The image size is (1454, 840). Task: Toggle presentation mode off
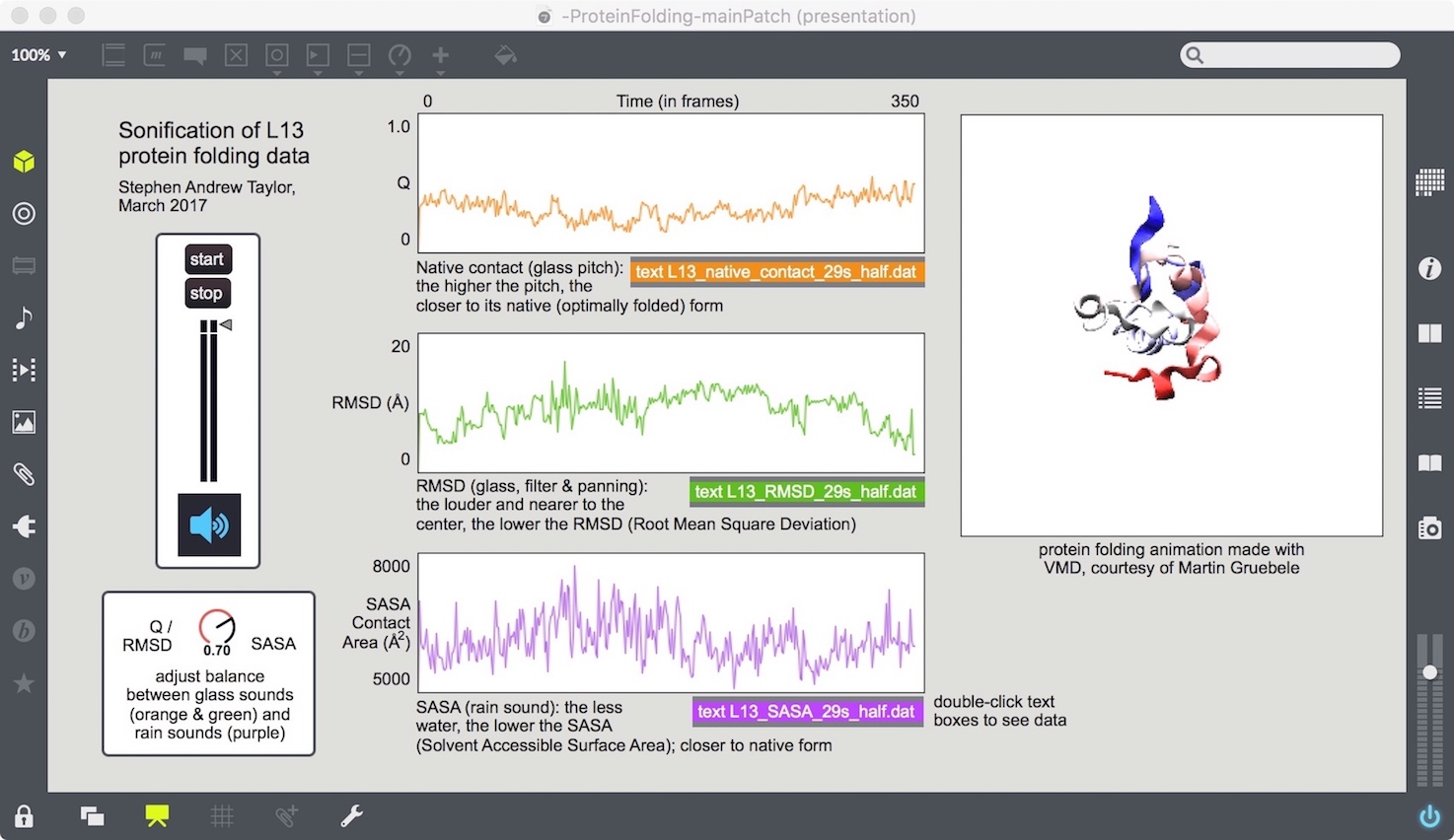pyautogui.click(x=157, y=815)
